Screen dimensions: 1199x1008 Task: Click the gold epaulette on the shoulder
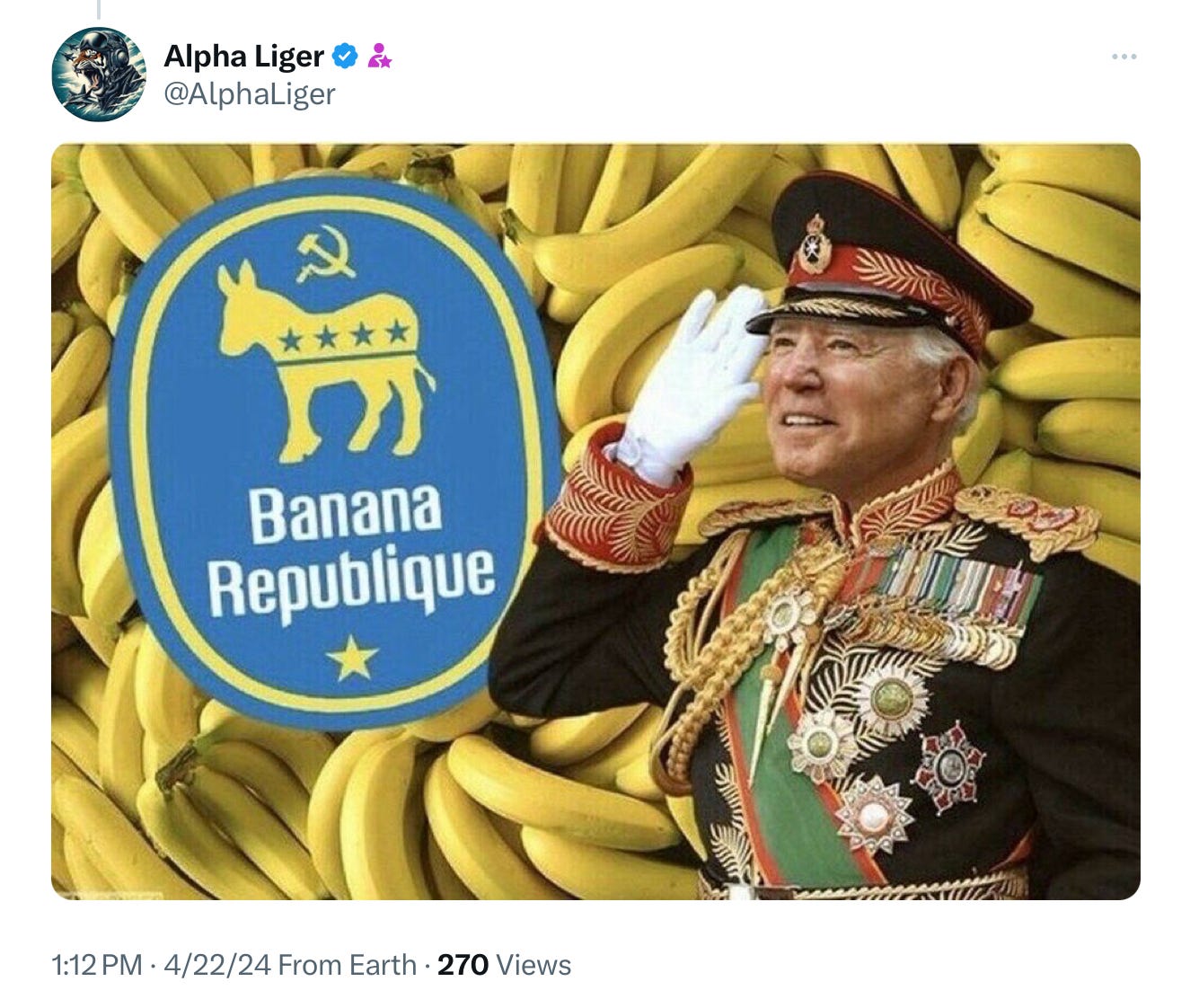click(x=1028, y=519)
